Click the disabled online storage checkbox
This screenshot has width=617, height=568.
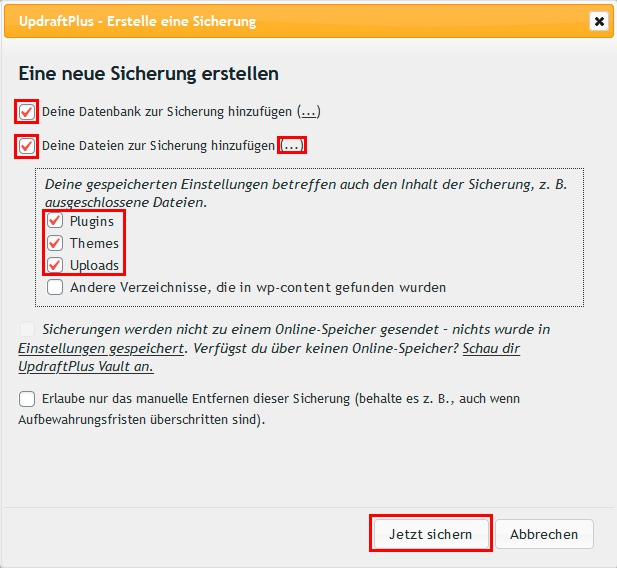click(x=27, y=329)
